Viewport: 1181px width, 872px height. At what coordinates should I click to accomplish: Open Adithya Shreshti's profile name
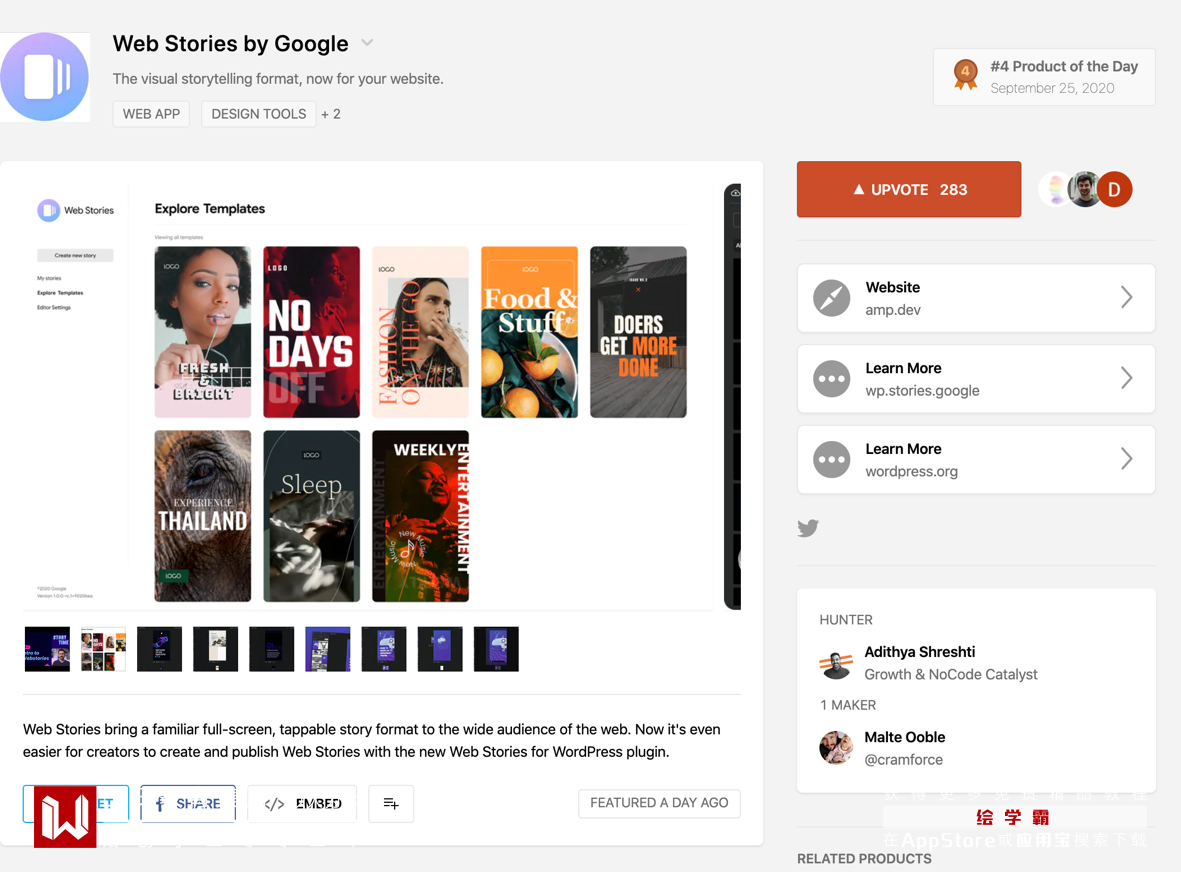click(x=919, y=652)
